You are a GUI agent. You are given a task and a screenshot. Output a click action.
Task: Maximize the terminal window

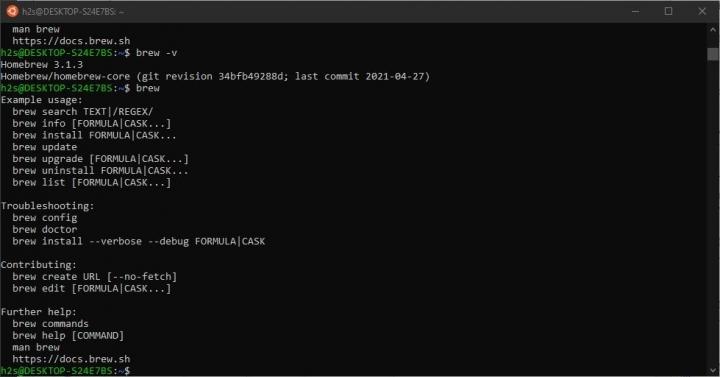point(669,11)
